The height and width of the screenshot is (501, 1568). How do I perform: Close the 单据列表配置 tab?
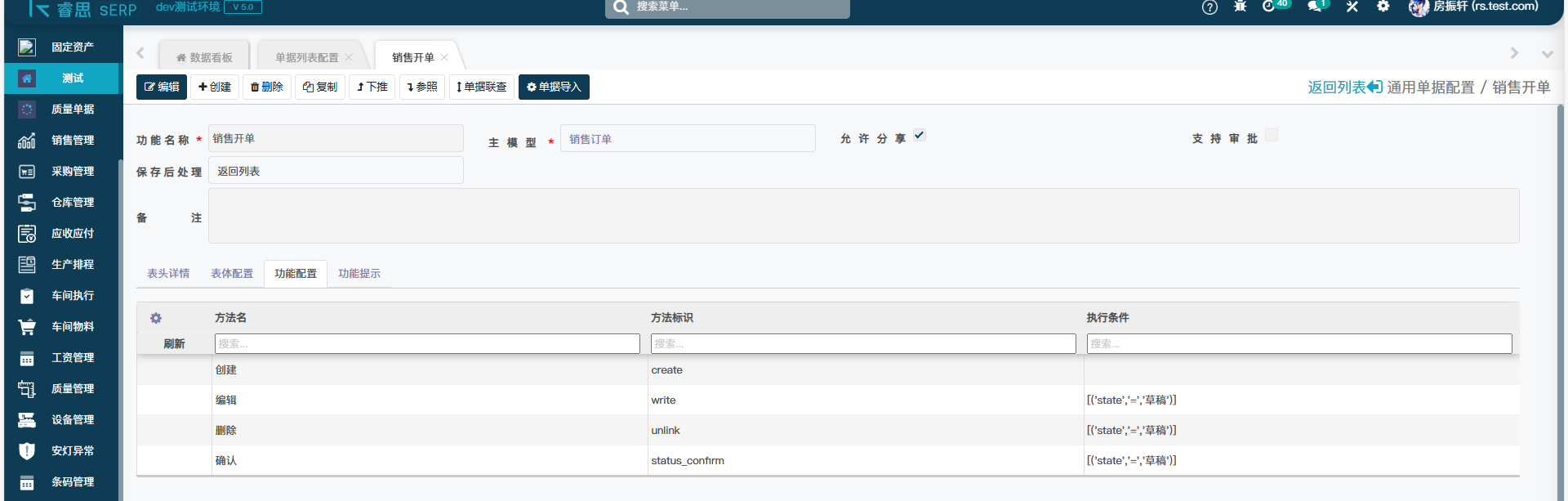pos(349,57)
